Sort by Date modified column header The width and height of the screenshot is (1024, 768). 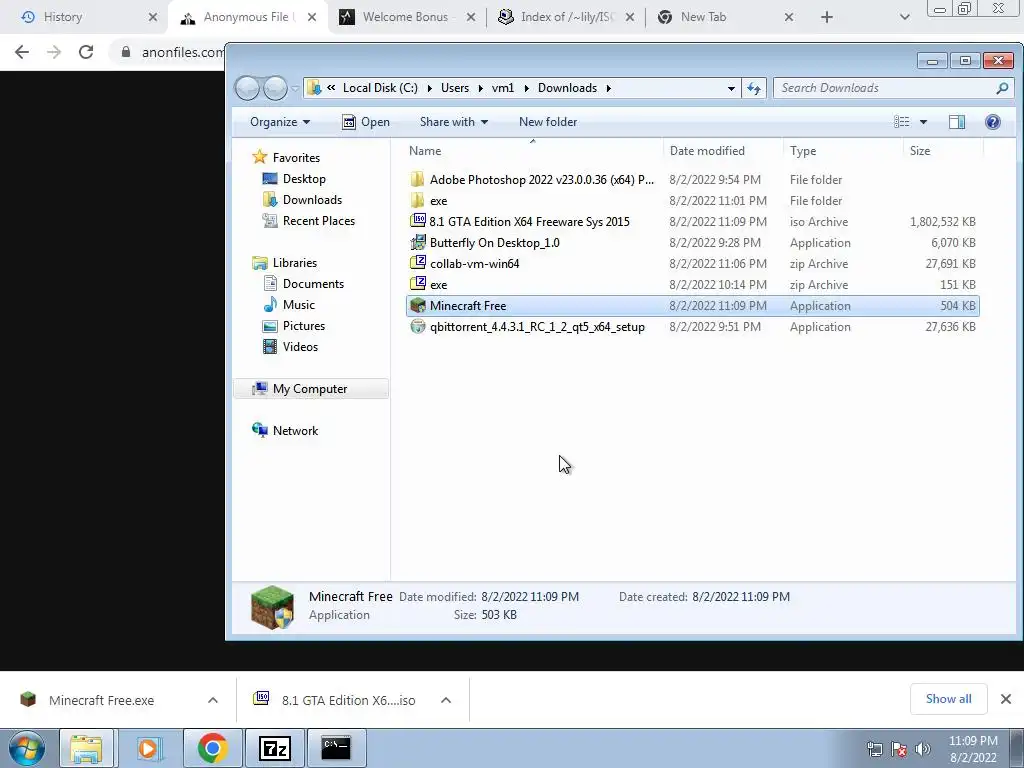tap(707, 151)
